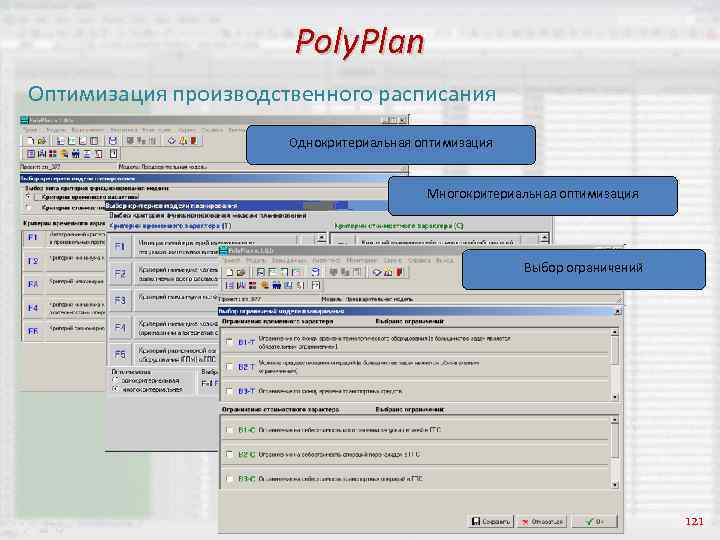Click the 'Модель:' status text in the front window
Screen dimensions: 720x540
[332, 299]
